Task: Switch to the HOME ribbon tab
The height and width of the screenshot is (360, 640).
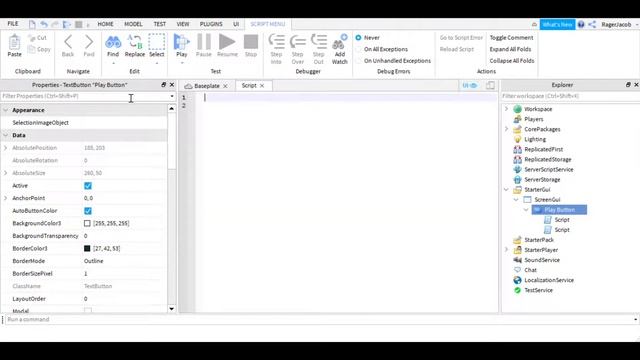Action: pos(105,24)
